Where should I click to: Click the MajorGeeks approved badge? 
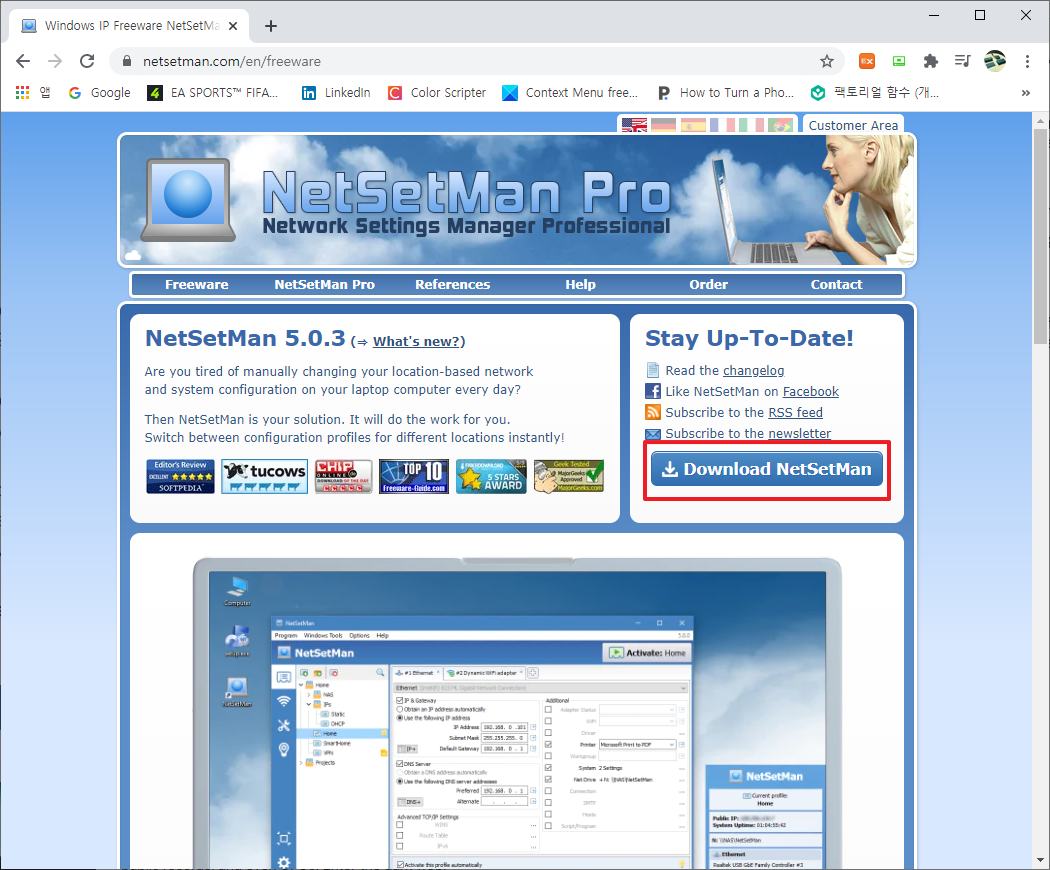[569, 476]
